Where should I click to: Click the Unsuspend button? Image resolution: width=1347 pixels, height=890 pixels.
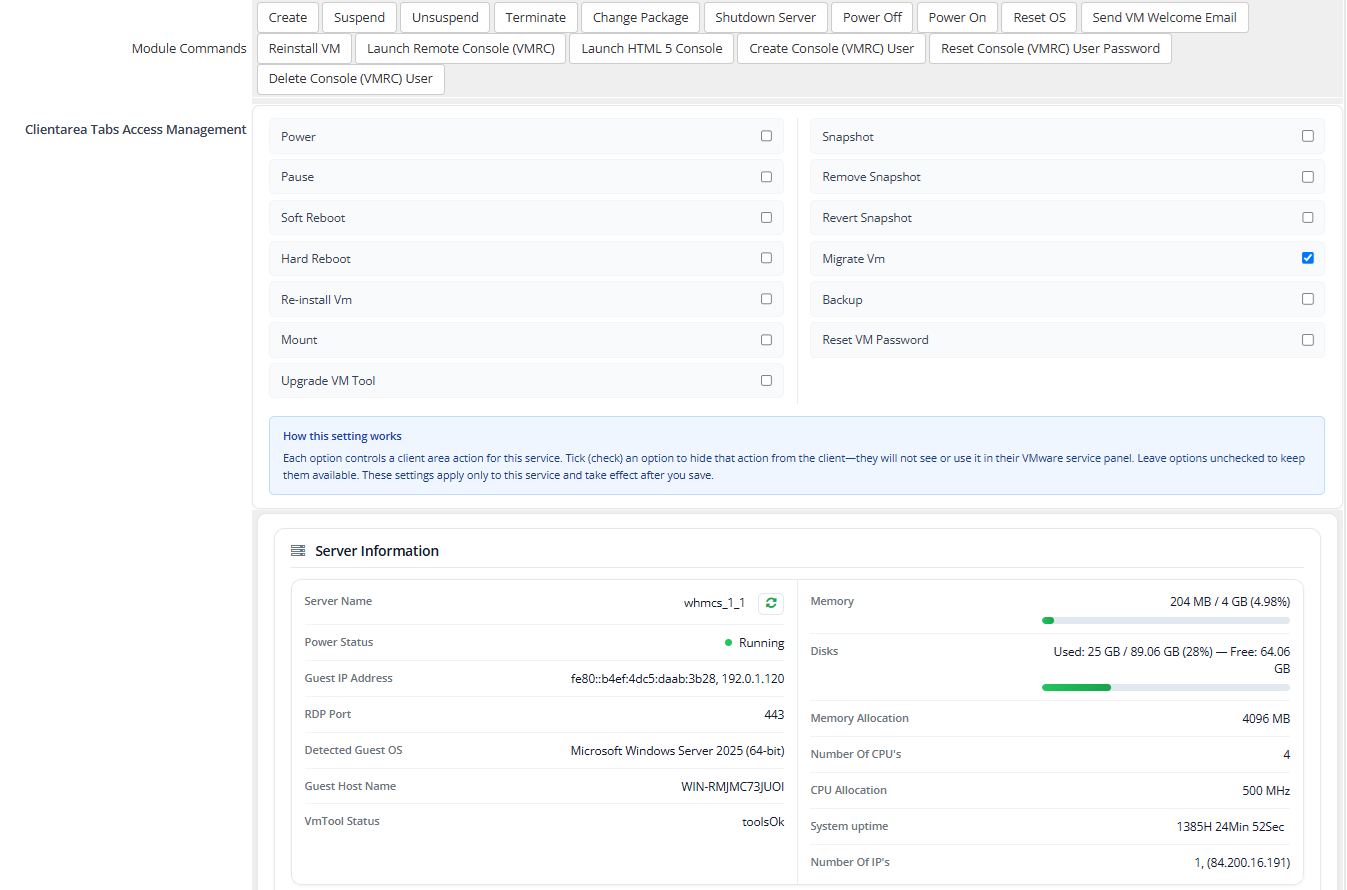coord(445,18)
